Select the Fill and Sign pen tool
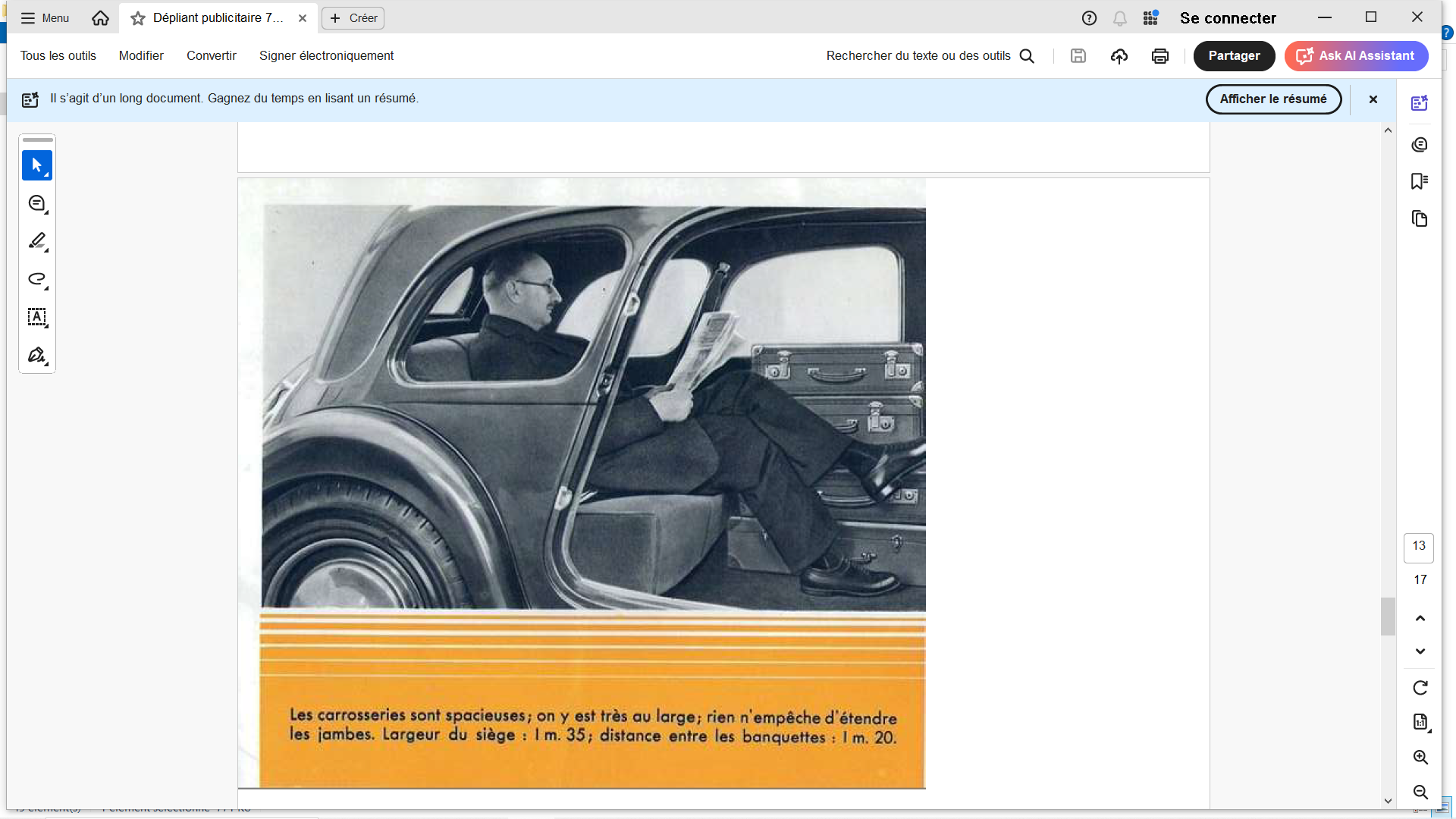The image size is (1456, 819). [37, 355]
